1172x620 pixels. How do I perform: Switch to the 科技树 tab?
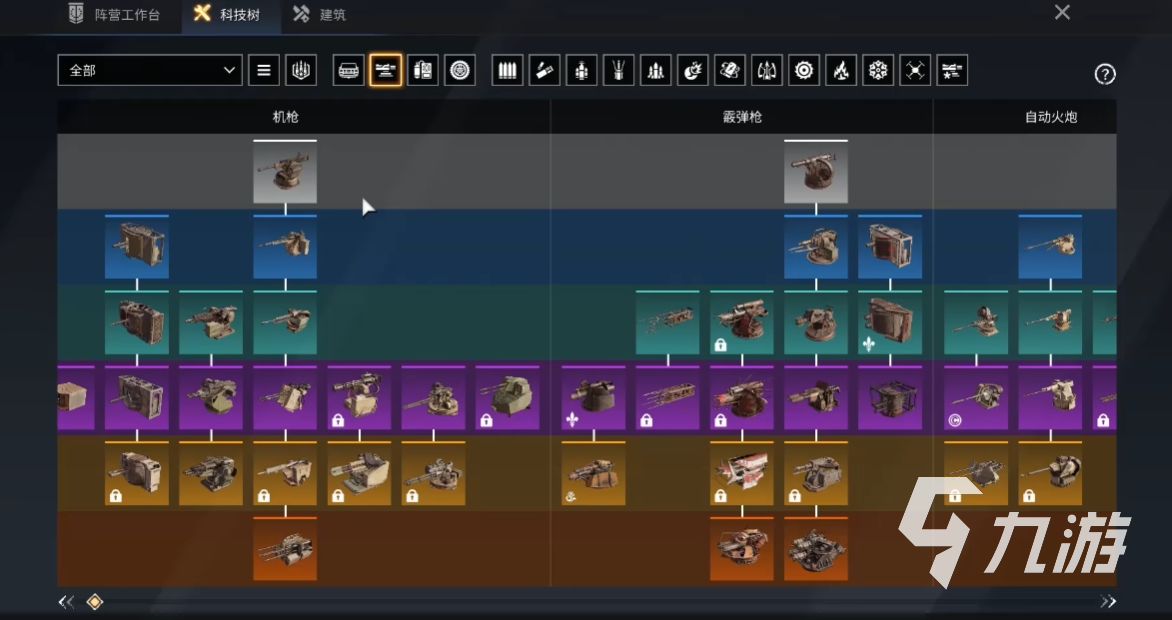pyautogui.click(x=231, y=14)
